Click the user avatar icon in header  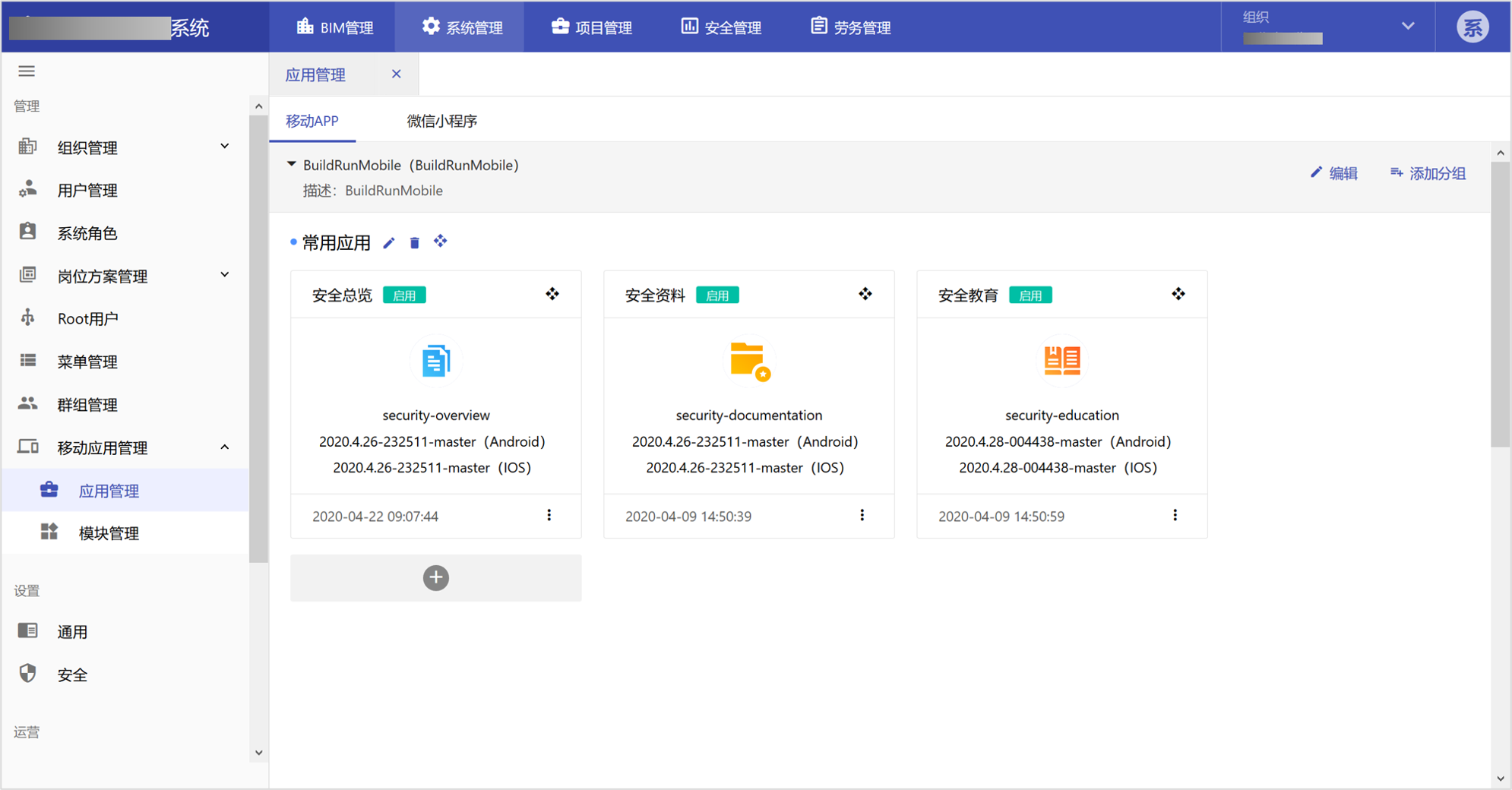pyautogui.click(x=1472, y=27)
